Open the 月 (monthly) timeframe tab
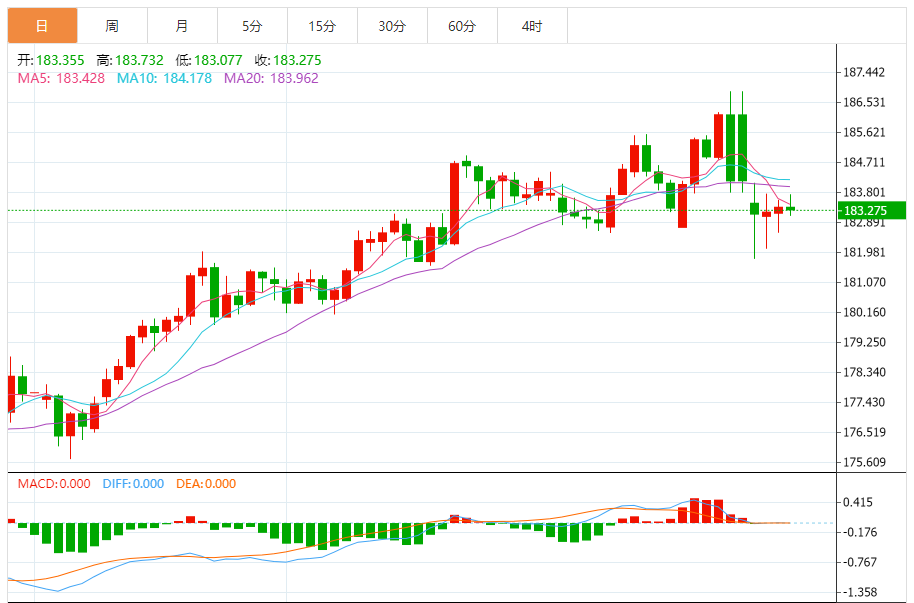The image size is (914, 603). (x=181, y=26)
